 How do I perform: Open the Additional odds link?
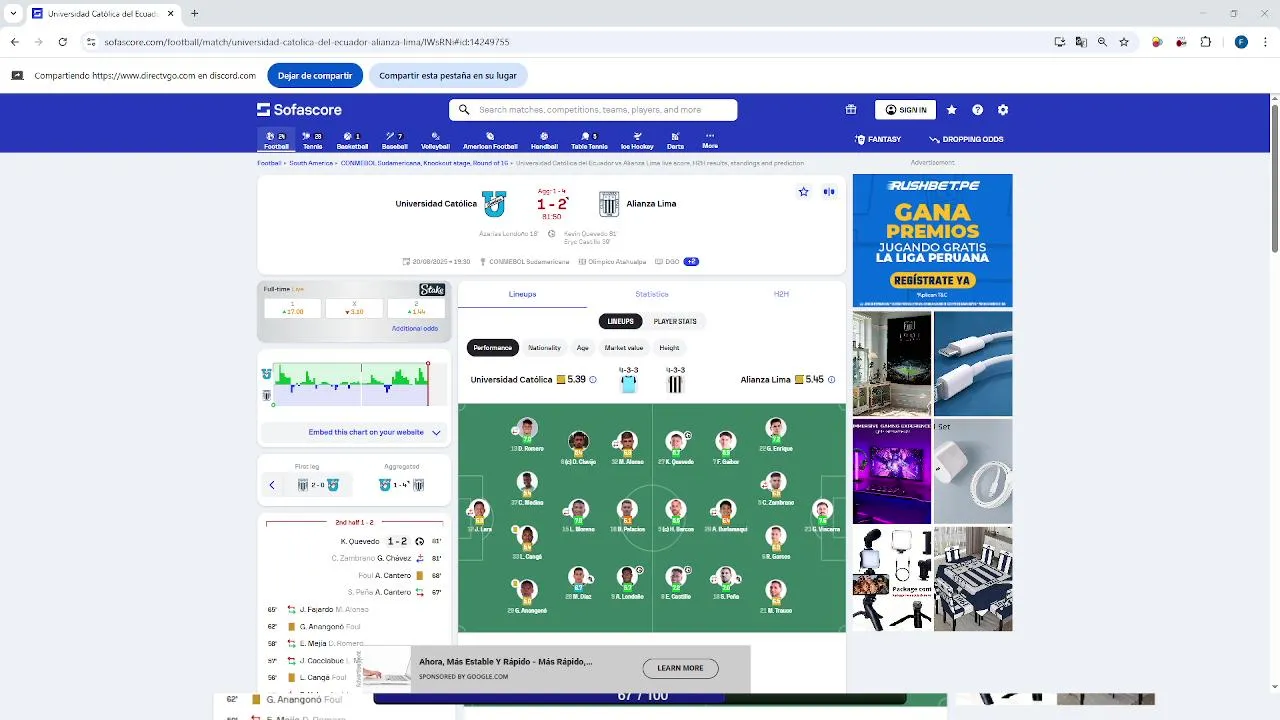tap(415, 329)
